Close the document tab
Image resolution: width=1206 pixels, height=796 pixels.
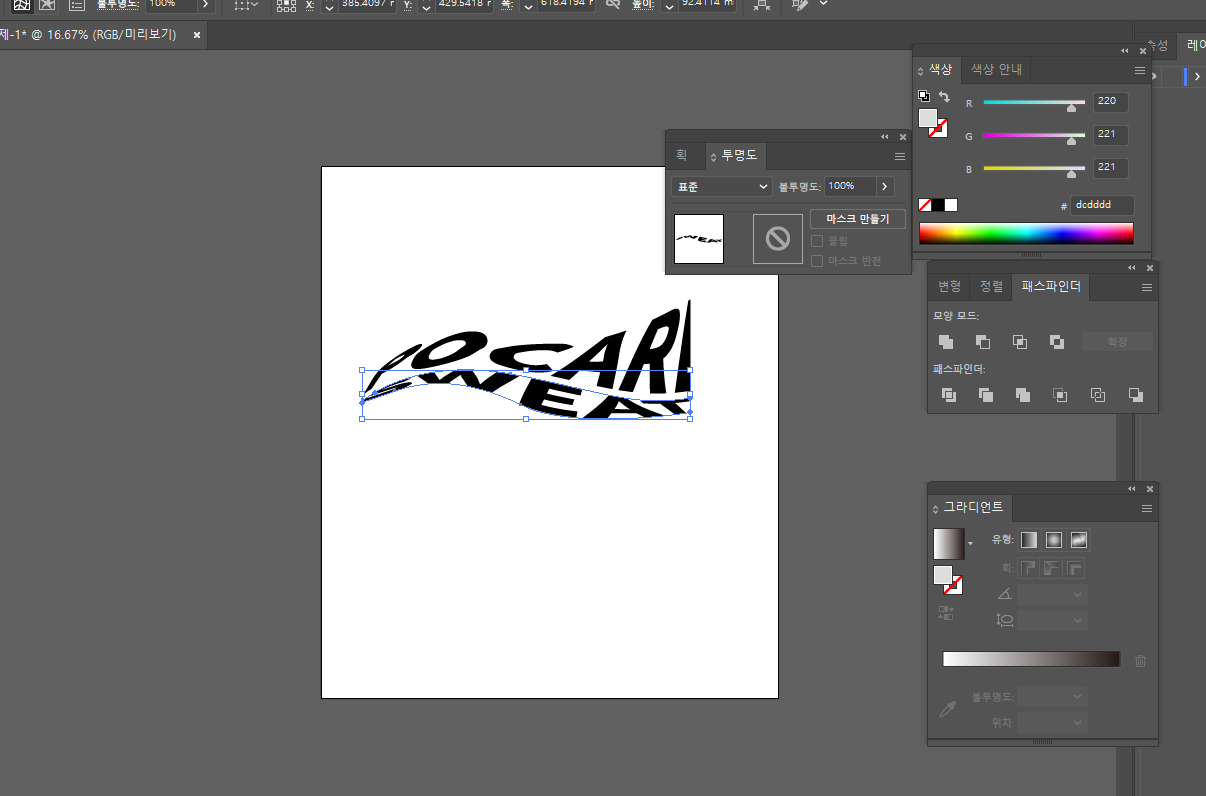click(197, 35)
